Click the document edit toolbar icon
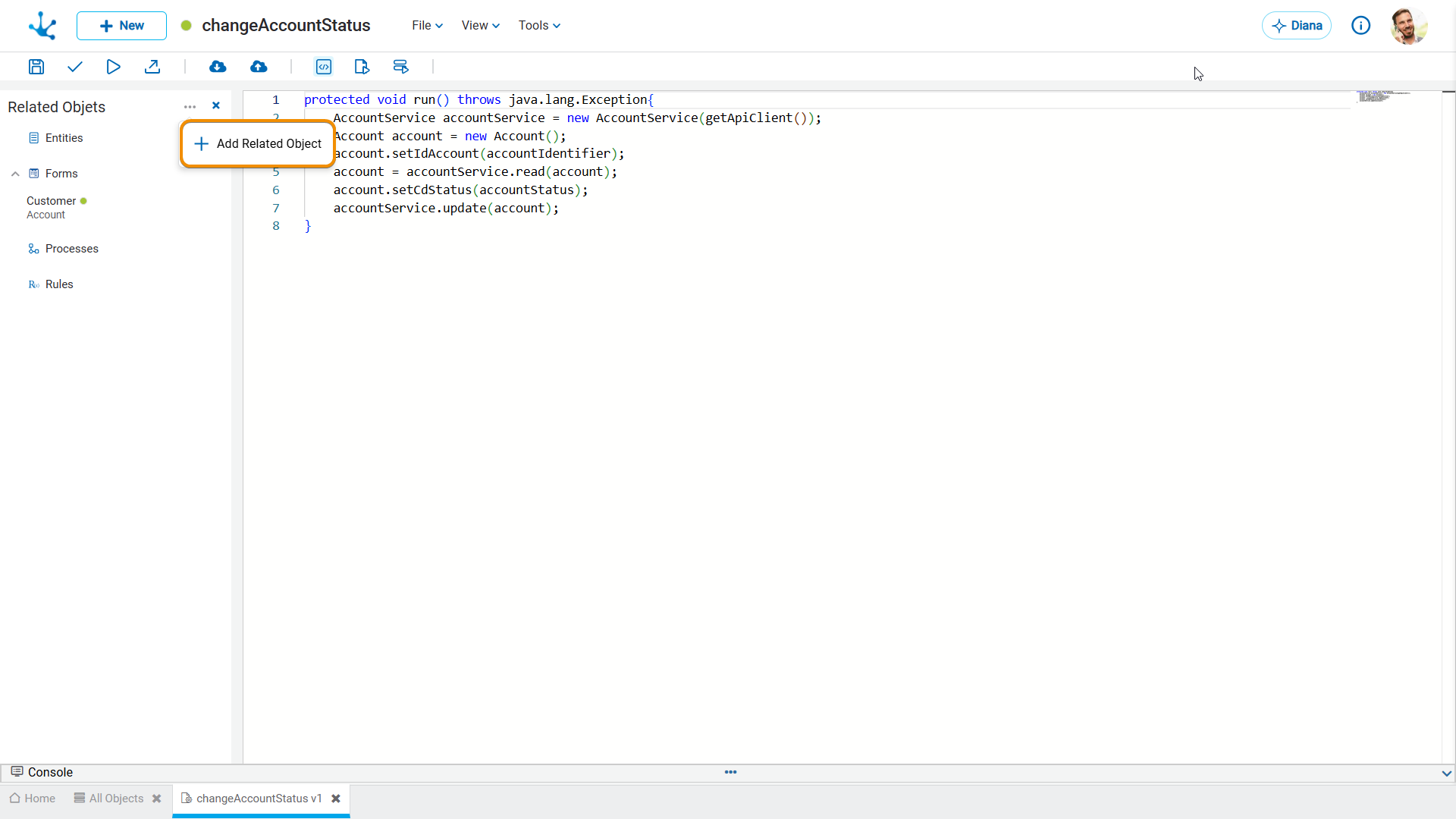 tap(362, 67)
